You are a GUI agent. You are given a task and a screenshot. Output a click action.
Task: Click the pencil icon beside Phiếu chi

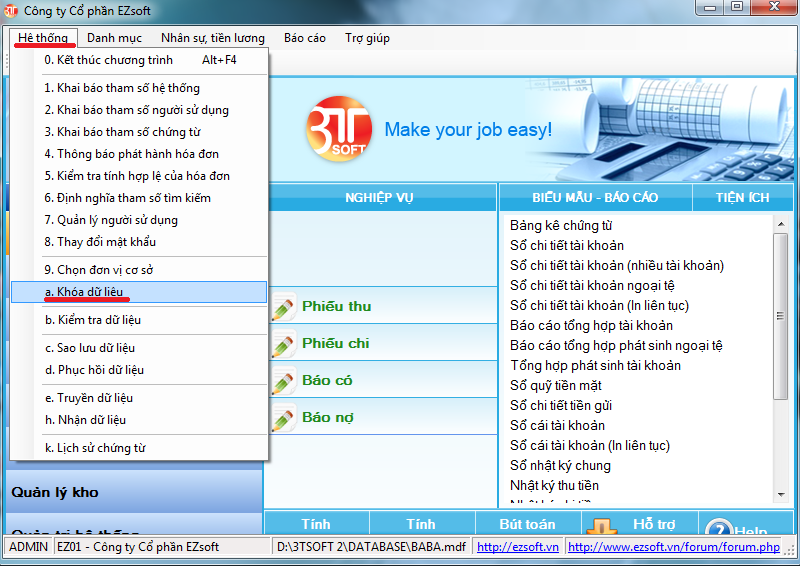(x=281, y=344)
